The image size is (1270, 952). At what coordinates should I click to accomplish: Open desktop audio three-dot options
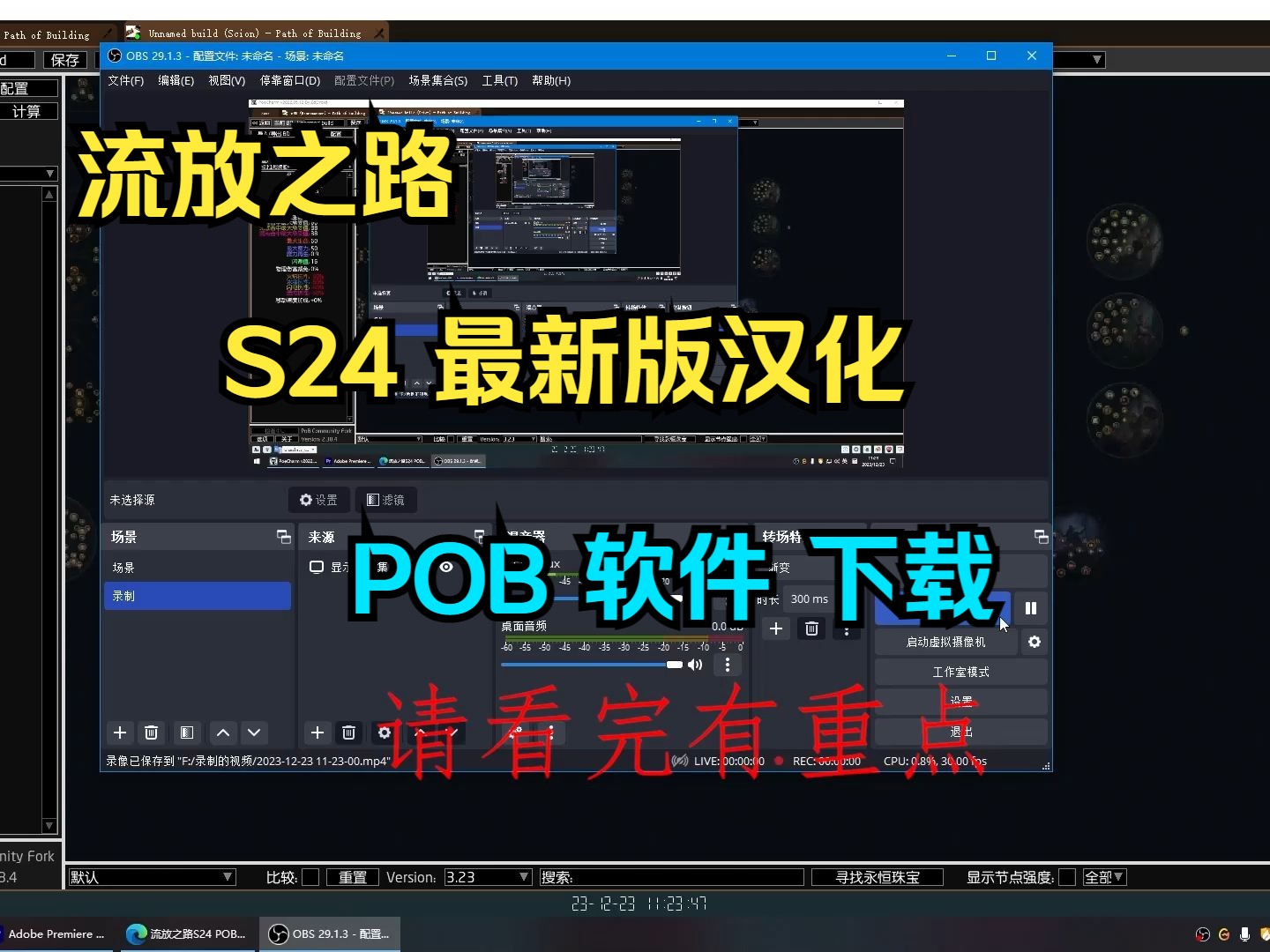pyautogui.click(x=728, y=665)
